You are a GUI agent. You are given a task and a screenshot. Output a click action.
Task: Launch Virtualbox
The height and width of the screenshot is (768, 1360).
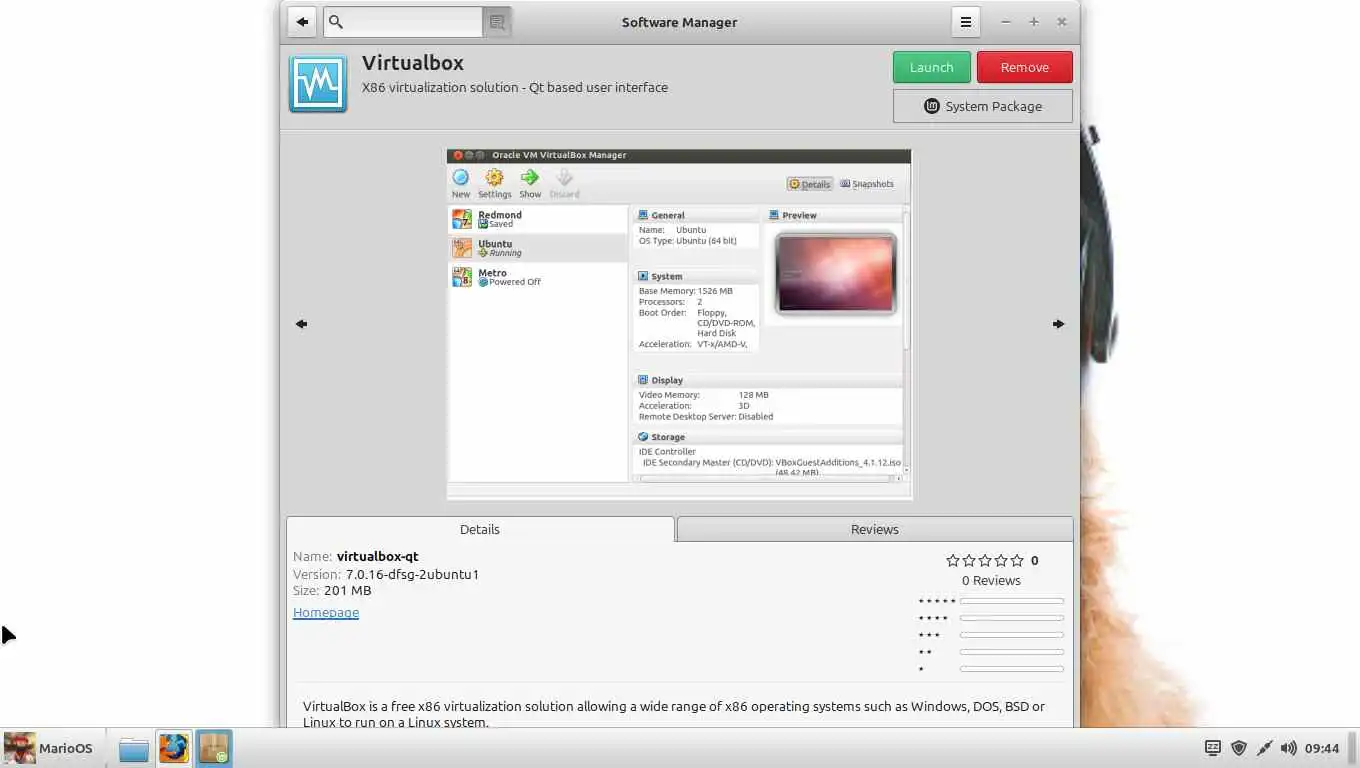[x=932, y=67]
